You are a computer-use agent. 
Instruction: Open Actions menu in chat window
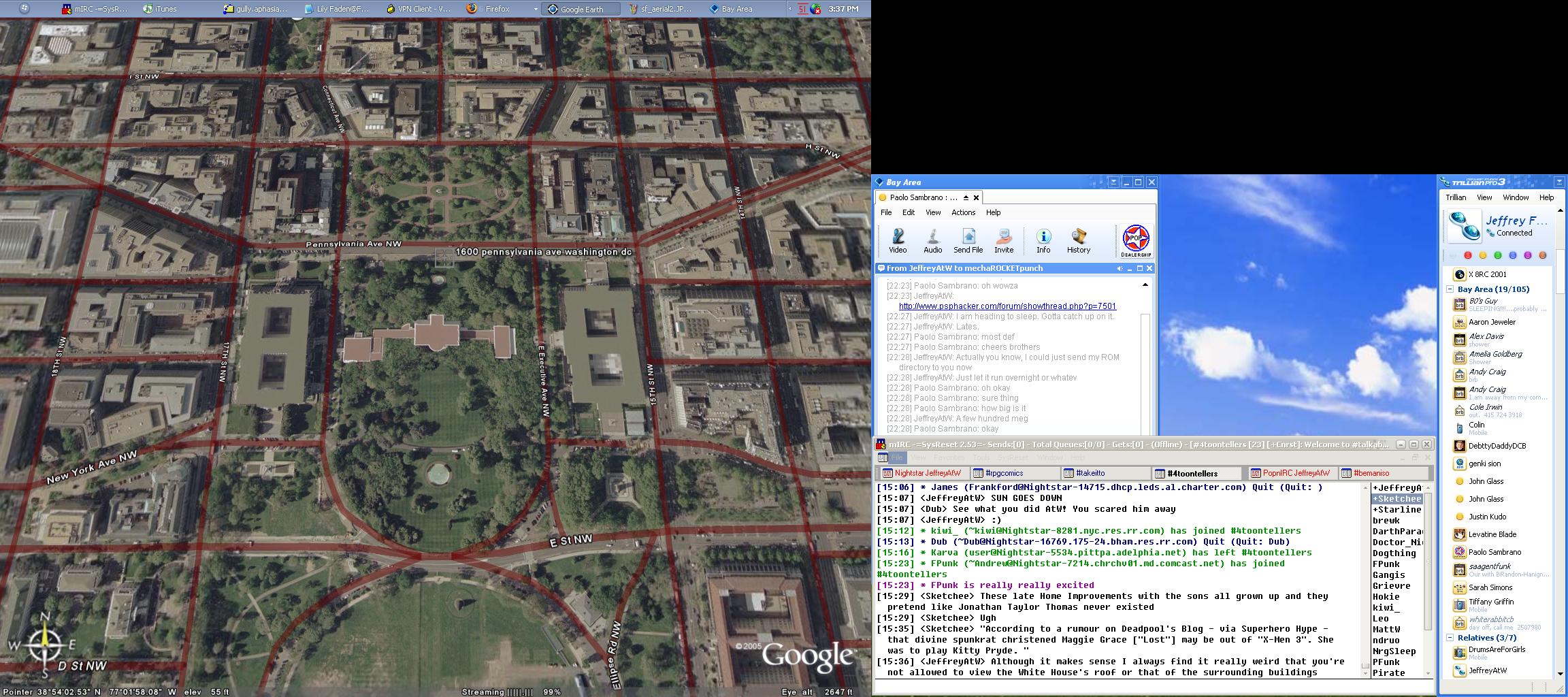point(963,212)
